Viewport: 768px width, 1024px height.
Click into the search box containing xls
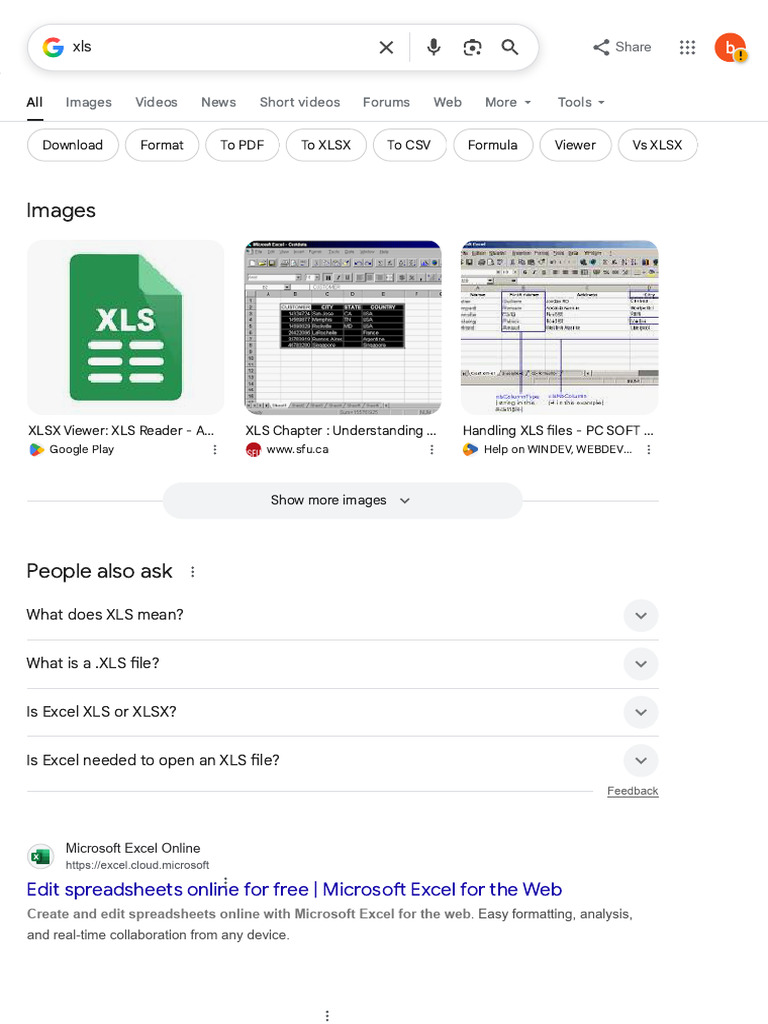pos(219,47)
